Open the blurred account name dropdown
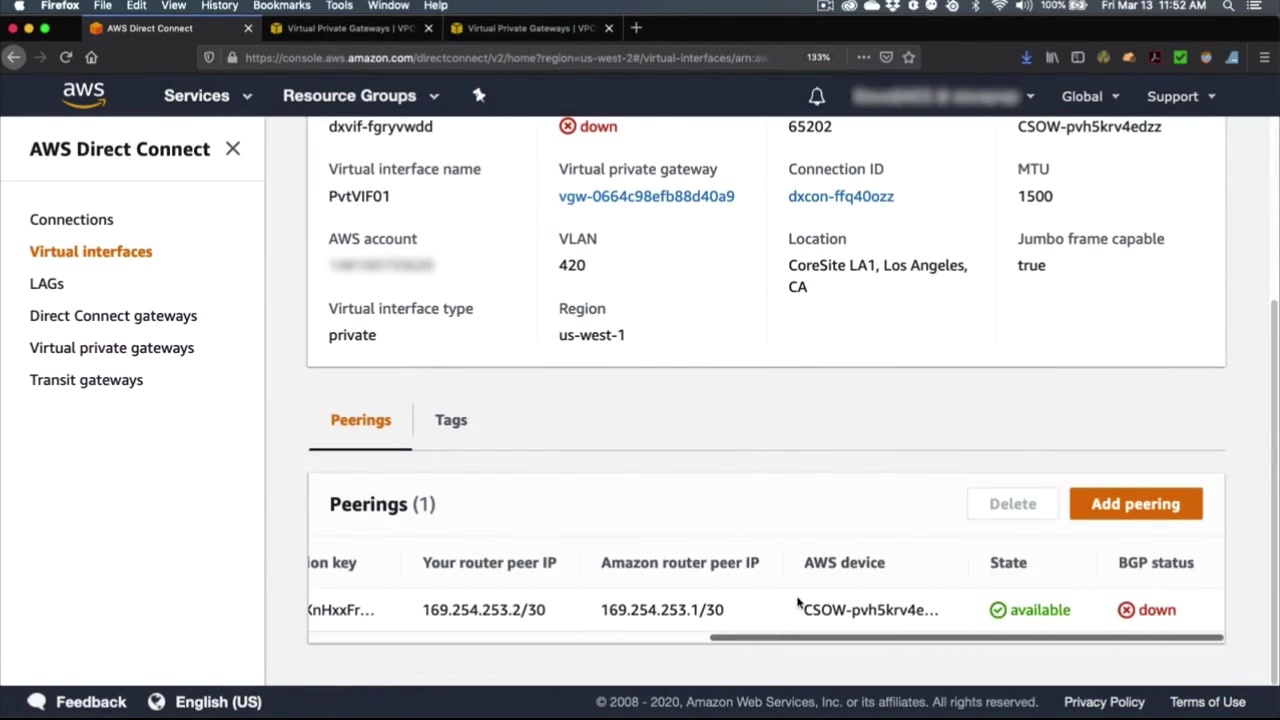The image size is (1280, 720). coord(943,96)
